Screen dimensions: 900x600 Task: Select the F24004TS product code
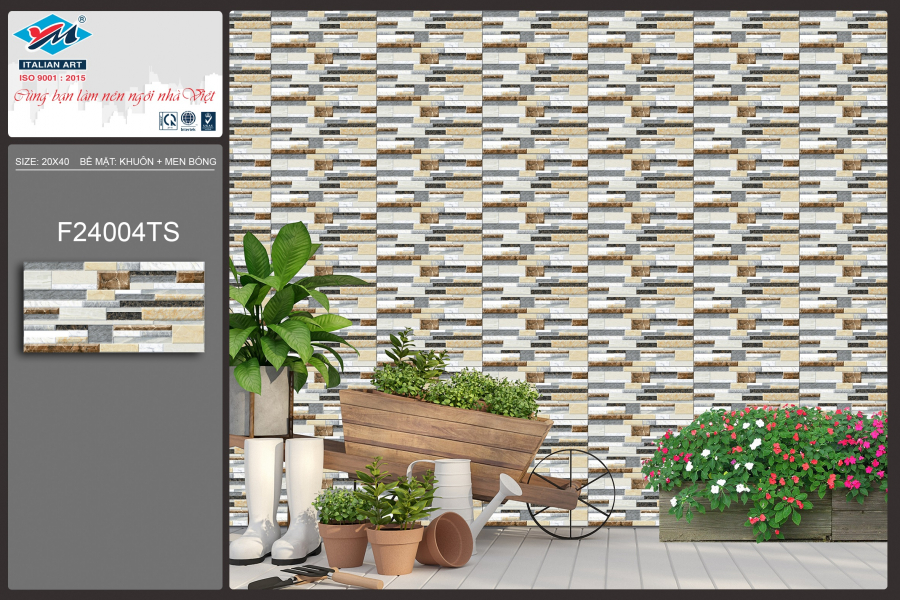coord(118,232)
